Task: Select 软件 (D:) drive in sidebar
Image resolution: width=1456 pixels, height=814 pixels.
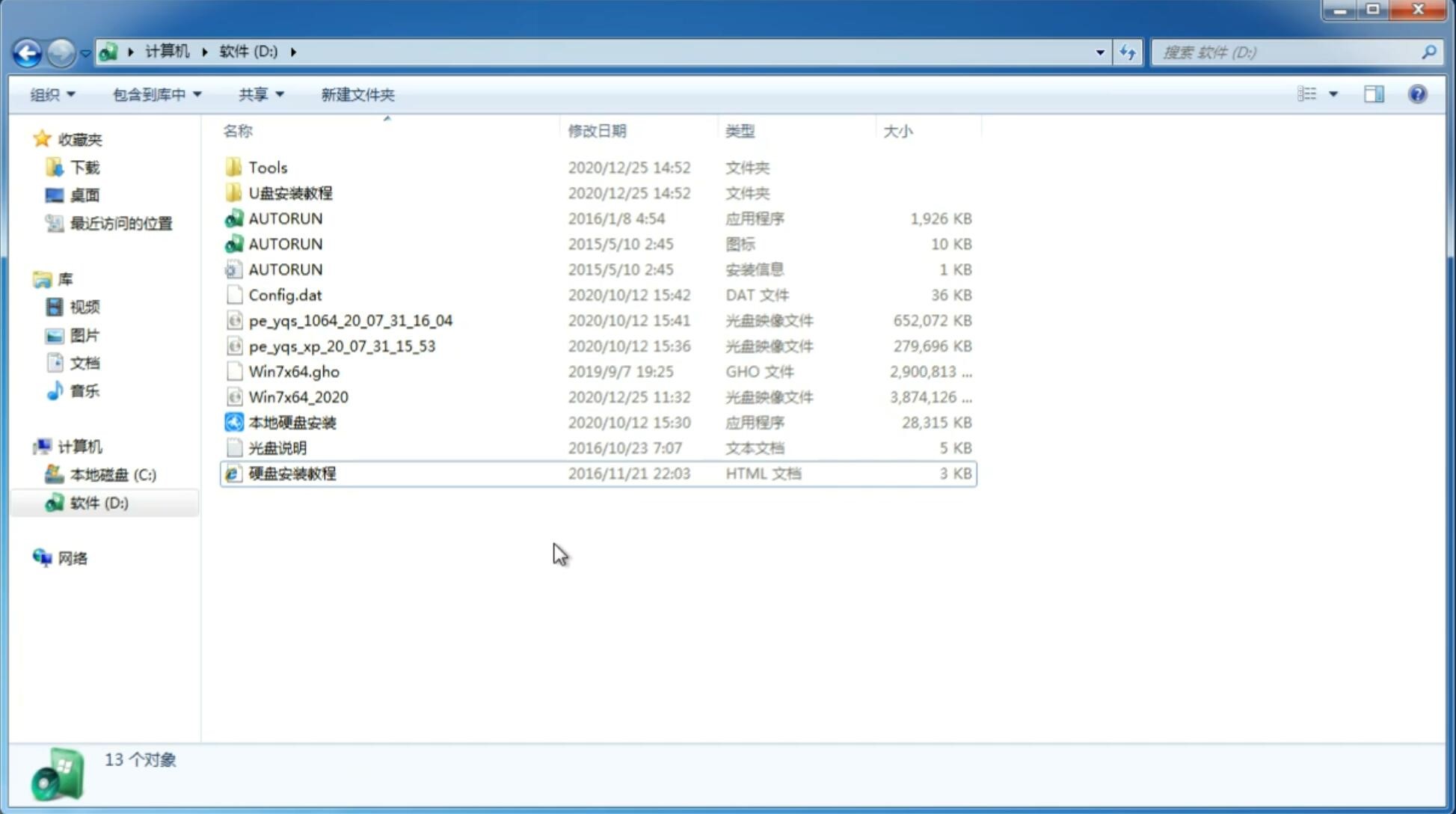Action: click(x=99, y=502)
